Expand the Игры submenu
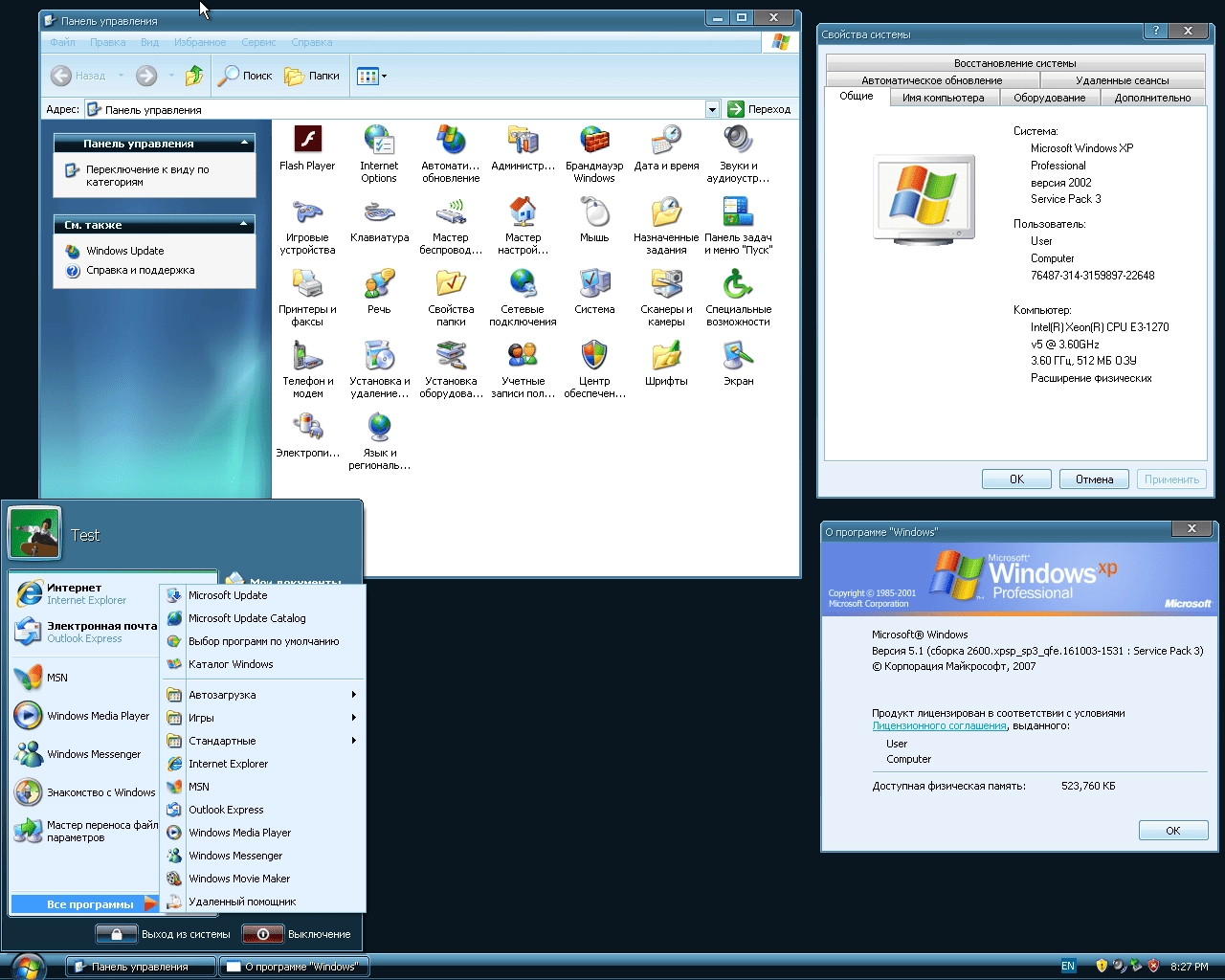The width and height of the screenshot is (1225, 980). click(x=263, y=718)
